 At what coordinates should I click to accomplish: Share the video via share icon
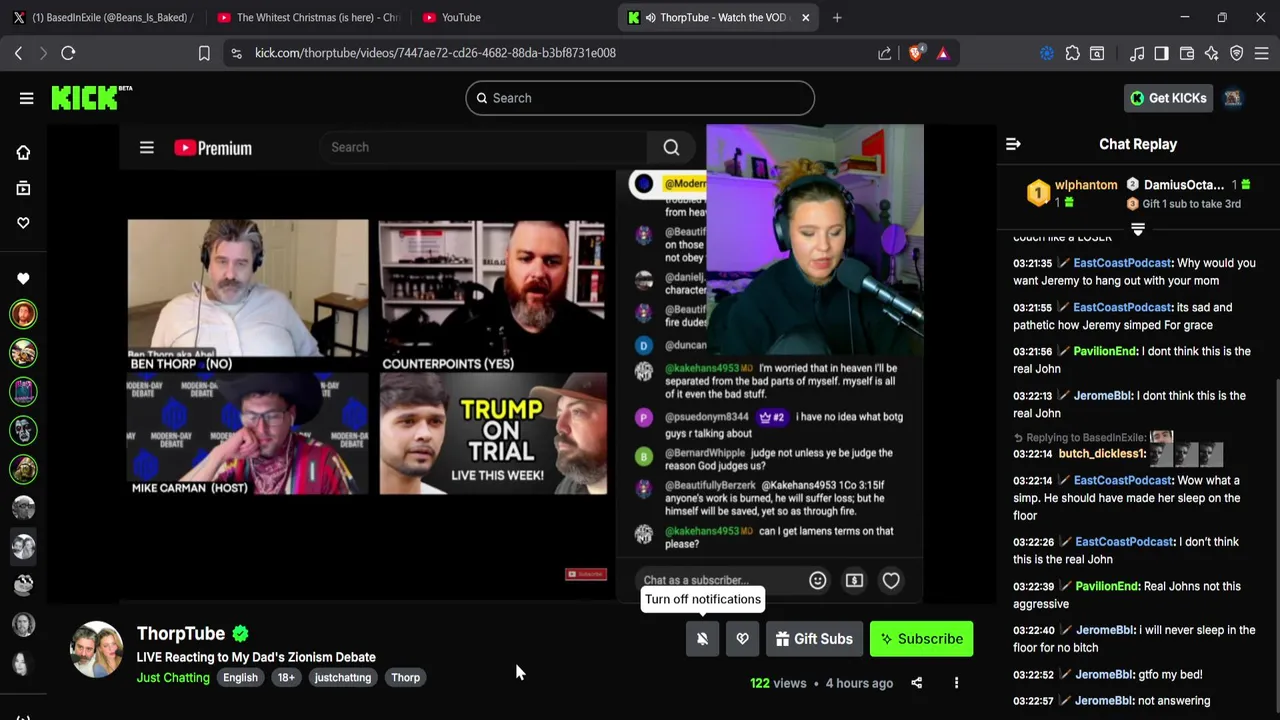(916, 683)
